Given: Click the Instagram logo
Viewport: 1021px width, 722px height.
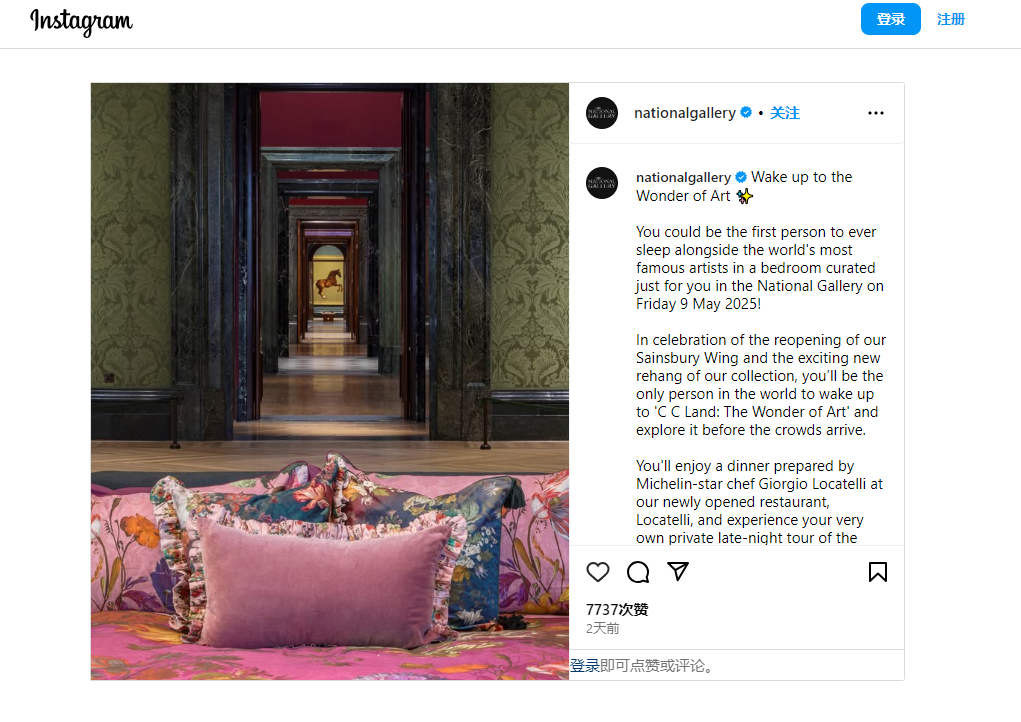Looking at the screenshot, I should point(81,22).
